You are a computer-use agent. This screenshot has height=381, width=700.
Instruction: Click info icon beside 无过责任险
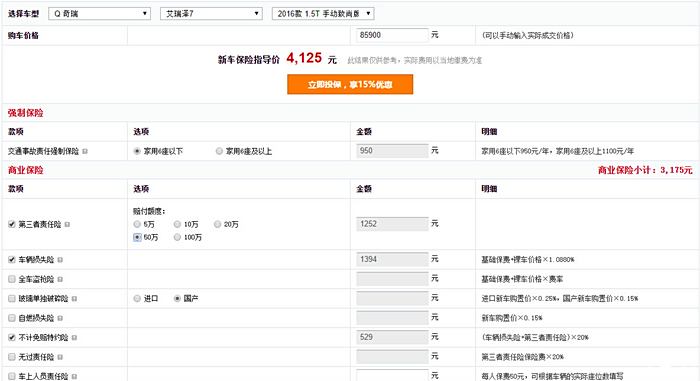click(60, 357)
